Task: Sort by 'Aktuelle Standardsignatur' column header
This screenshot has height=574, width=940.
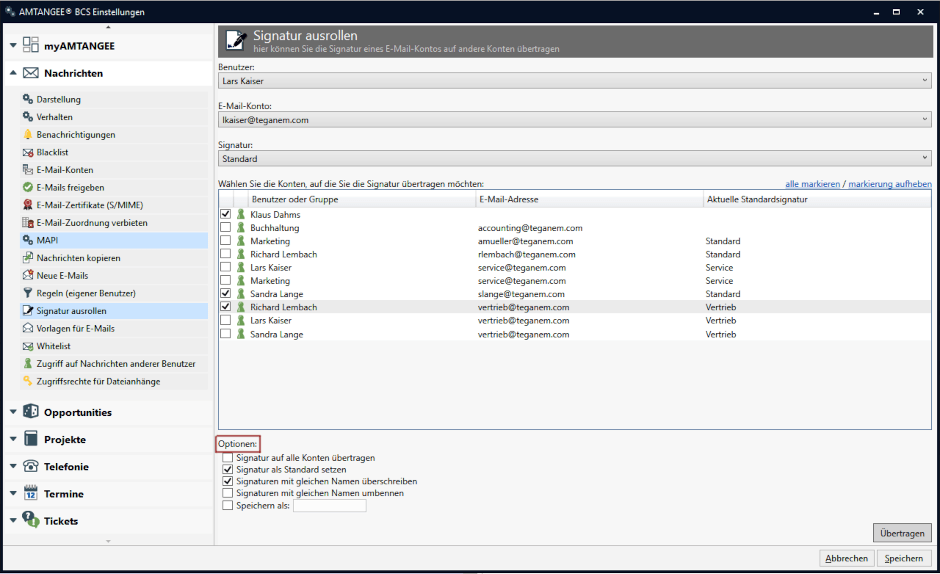Action: point(817,199)
